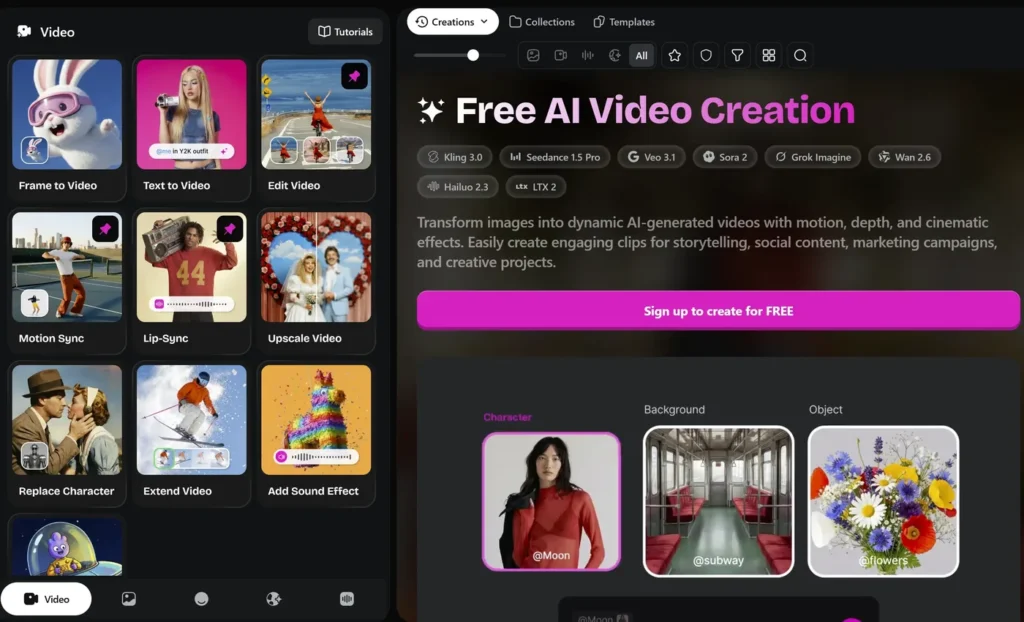This screenshot has width=1024, height=622.
Task: Open the Upscale Video tool
Action: (x=316, y=281)
